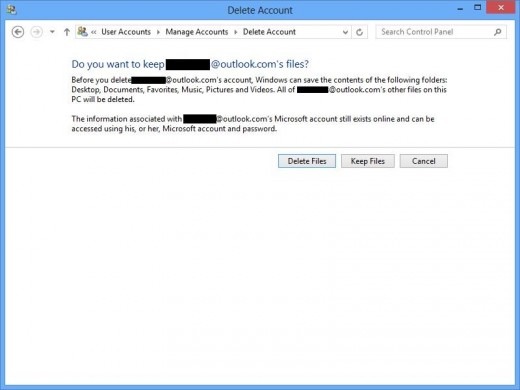The image size is (520, 390).
Task: Expand arrow after User Accounts breadcrumb
Action: tap(158, 32)
